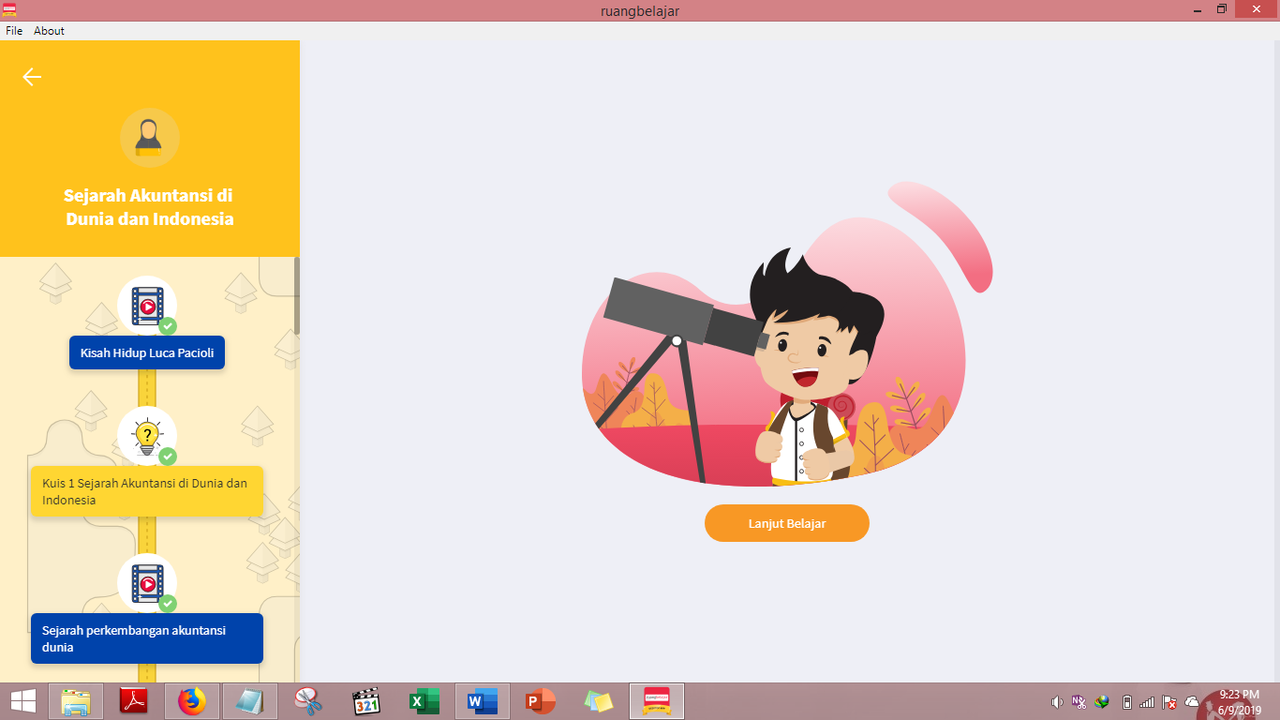This screenshot has width=1280, height=720.
Task: Open the clock and date in tray
Action: click(1239, 701)
